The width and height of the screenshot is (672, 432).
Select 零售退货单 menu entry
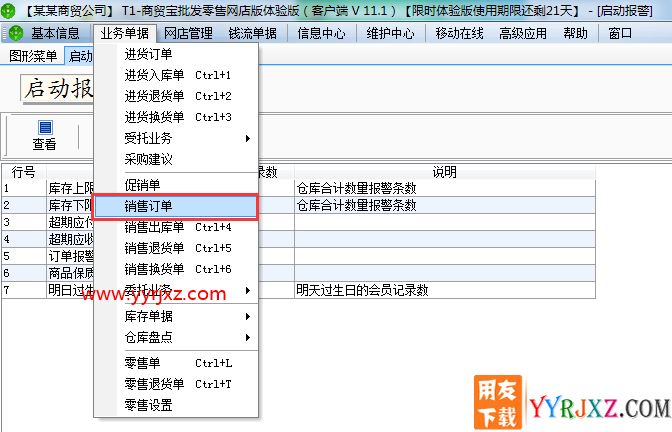click(x=176, y=384)
